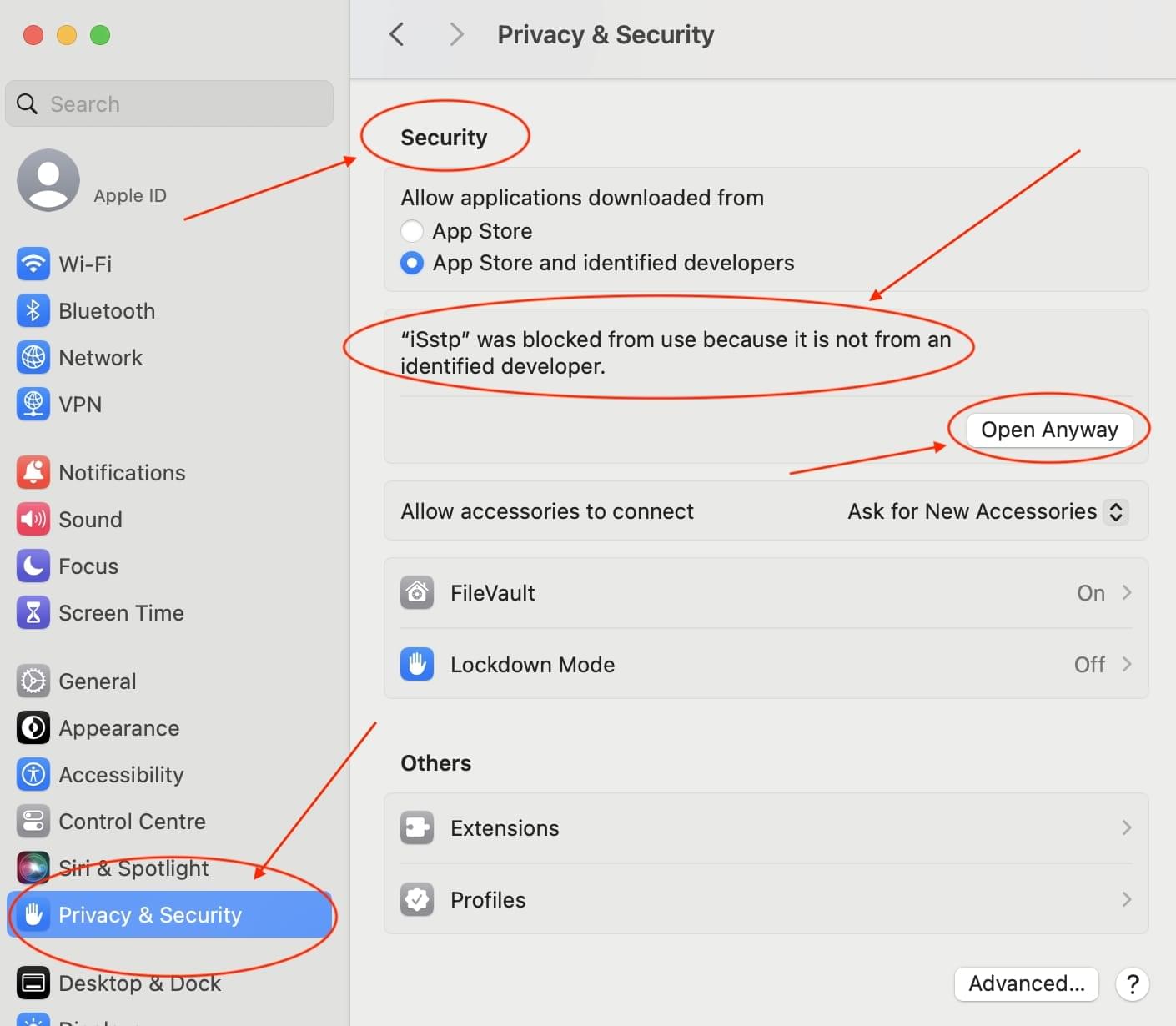Click the Security section heading

444,138
